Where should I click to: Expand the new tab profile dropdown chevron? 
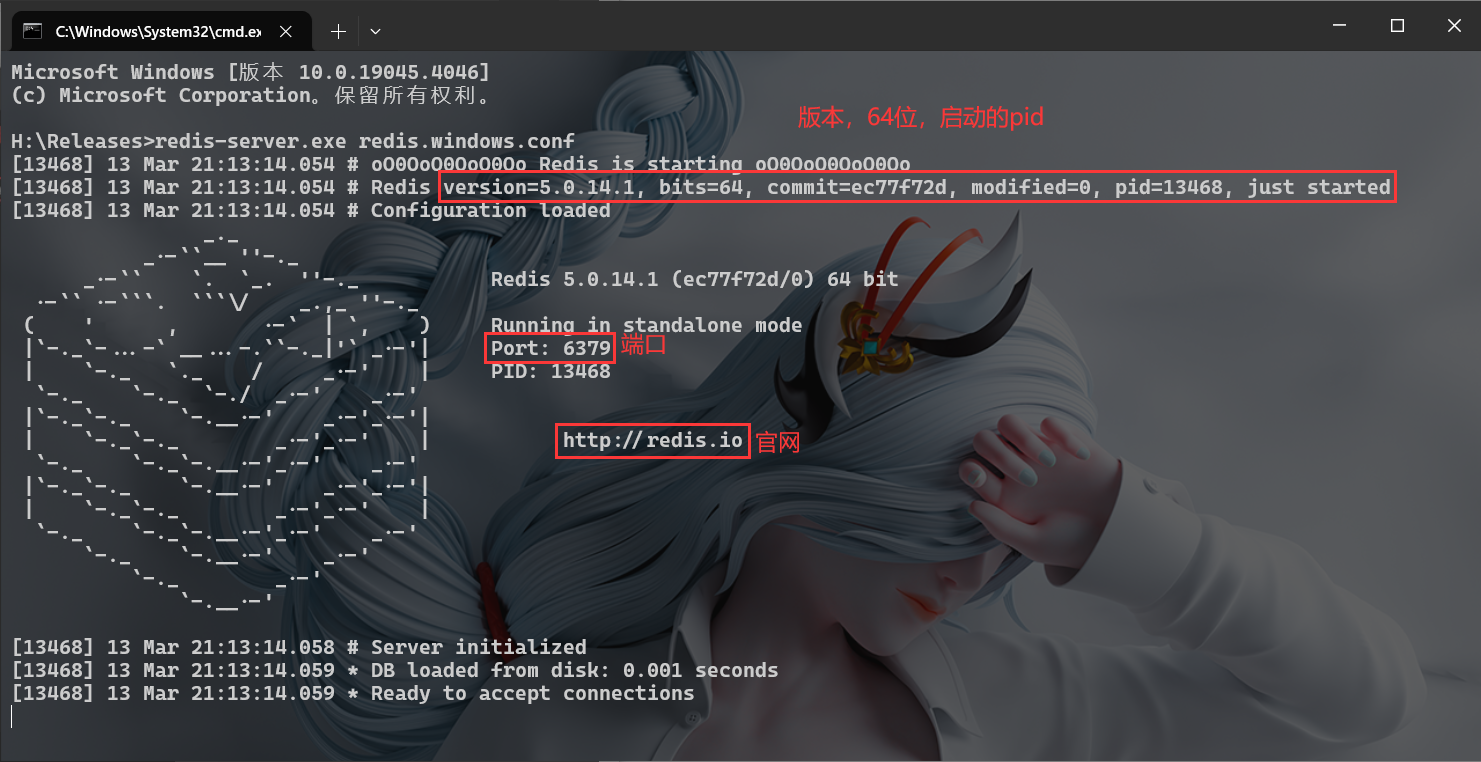375,31
